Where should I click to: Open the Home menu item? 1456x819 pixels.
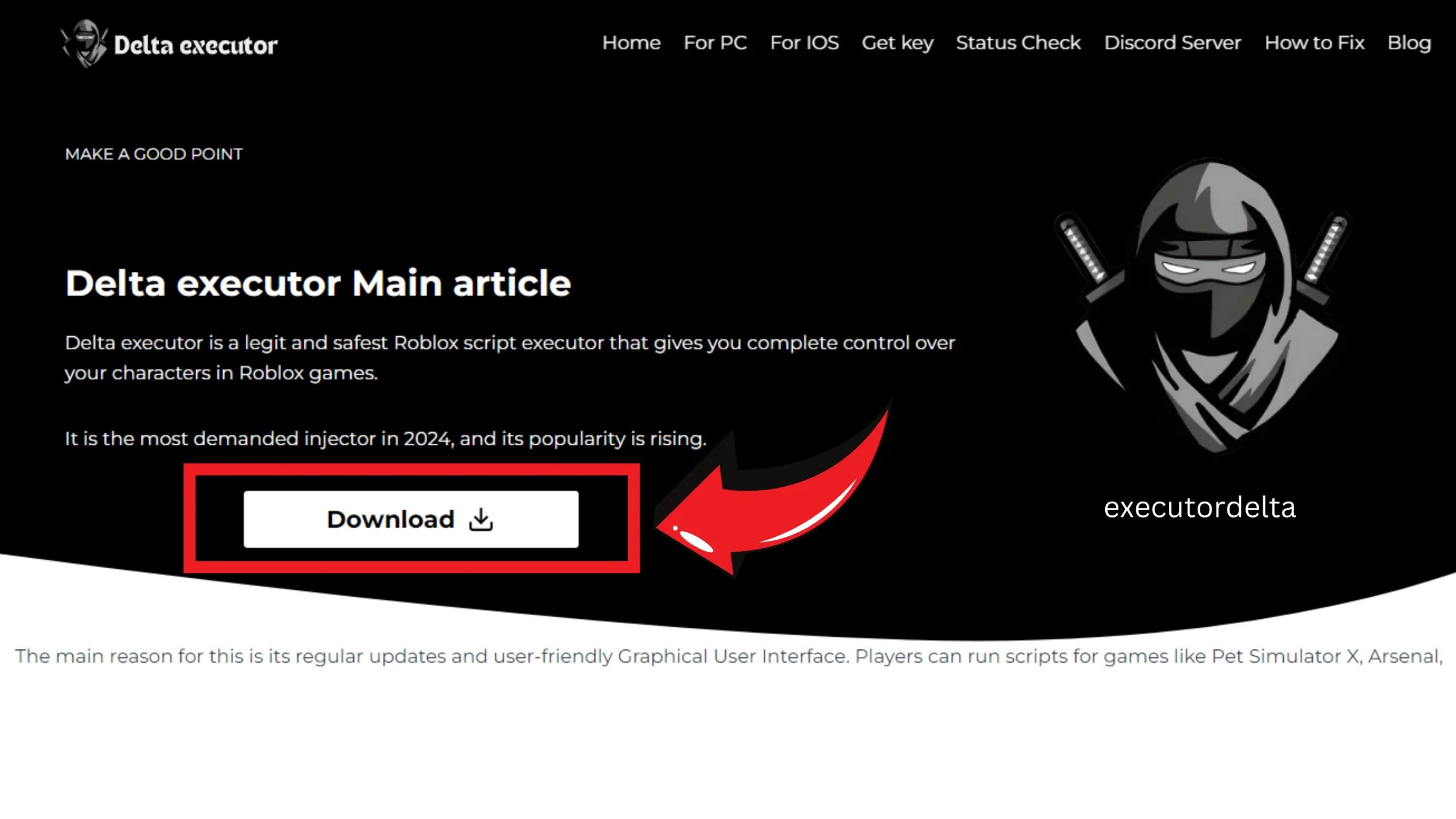(631, 43)
